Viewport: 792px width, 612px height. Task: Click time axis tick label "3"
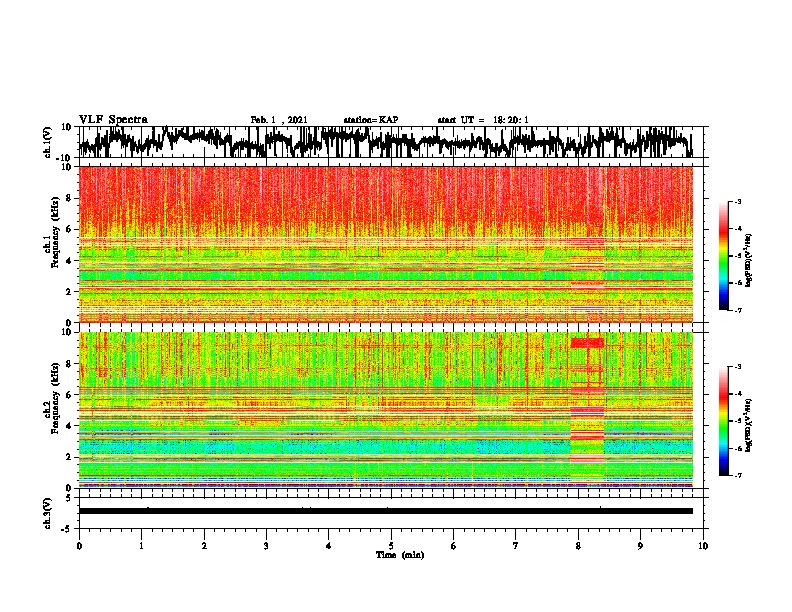click(x=266, y=546)
